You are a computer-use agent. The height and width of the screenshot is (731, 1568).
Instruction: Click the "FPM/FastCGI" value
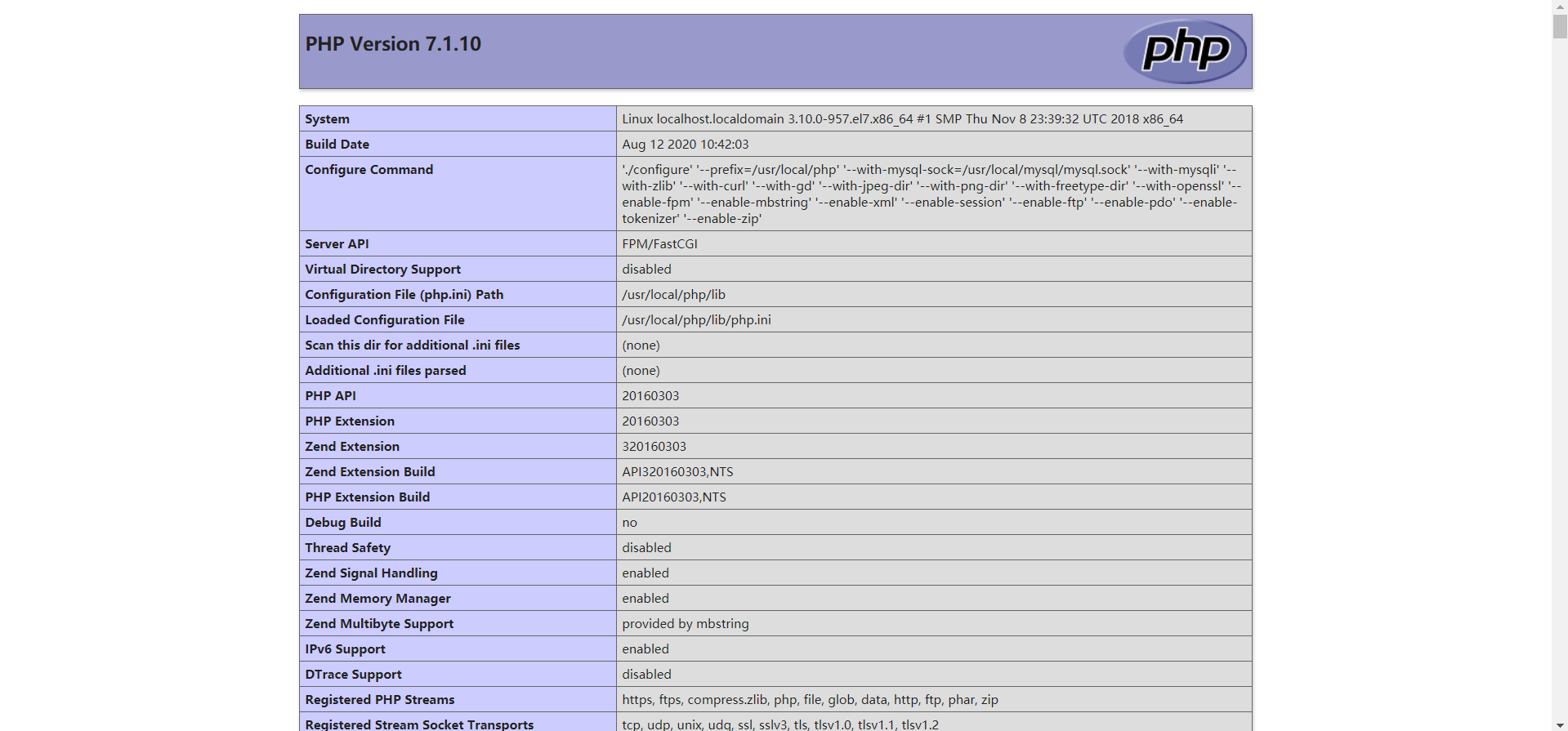pos(659,244)
